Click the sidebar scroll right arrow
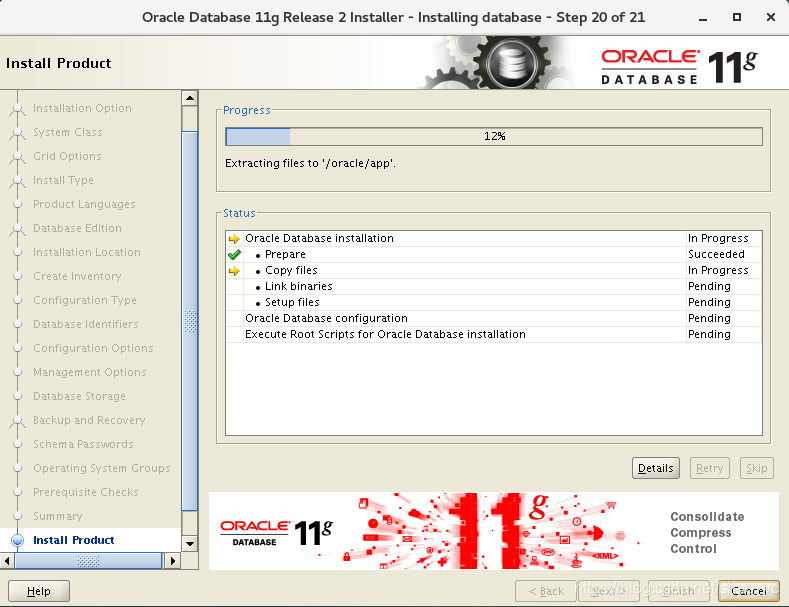 172,560
